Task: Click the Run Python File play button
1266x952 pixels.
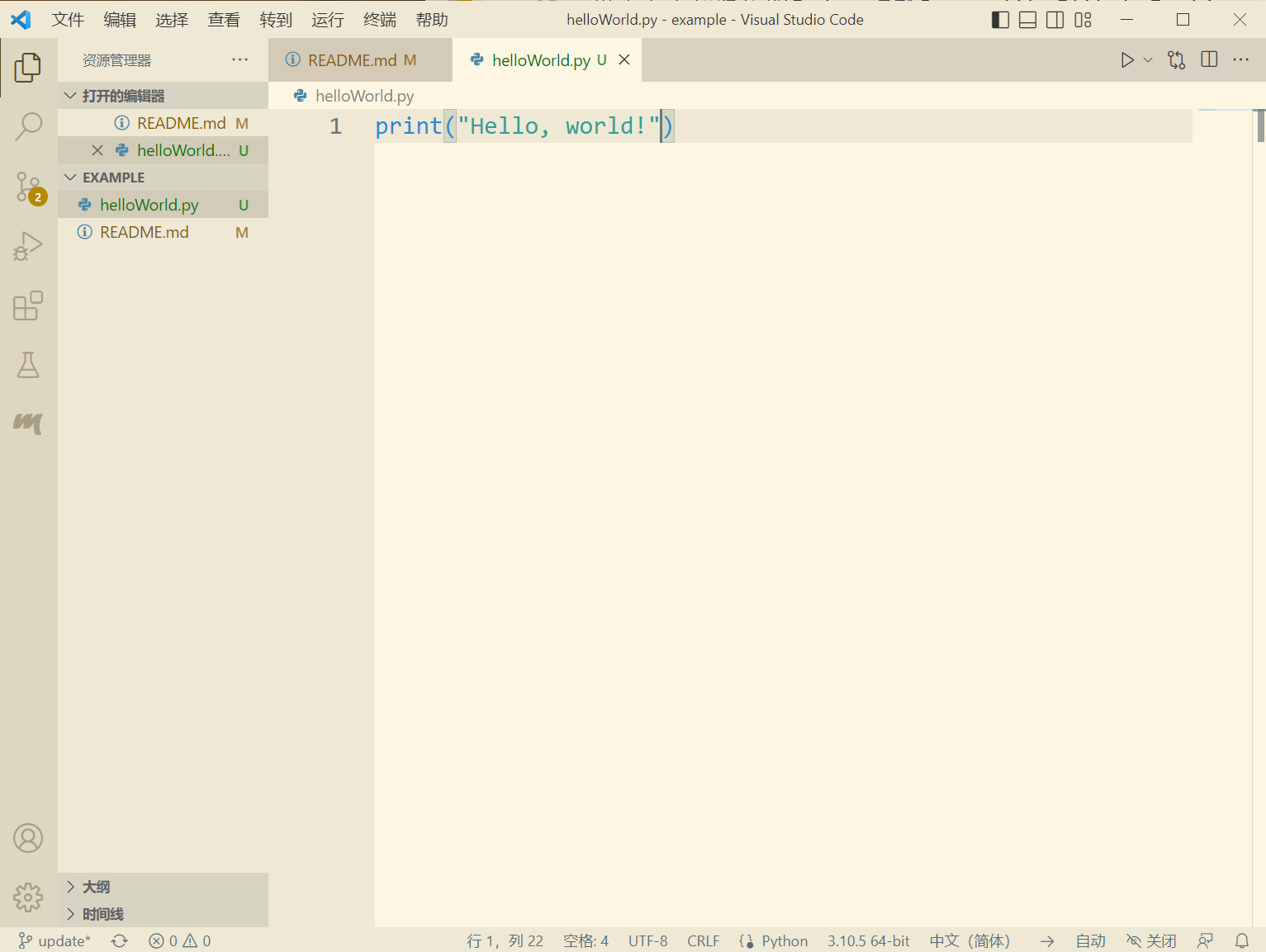Action: click(1127, 59)
